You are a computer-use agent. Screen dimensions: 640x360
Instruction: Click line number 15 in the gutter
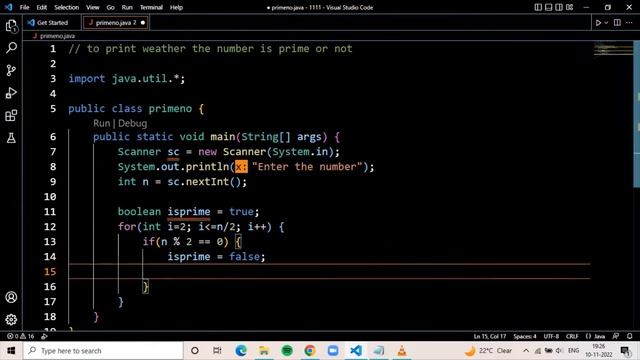click(x=50, y=272)
